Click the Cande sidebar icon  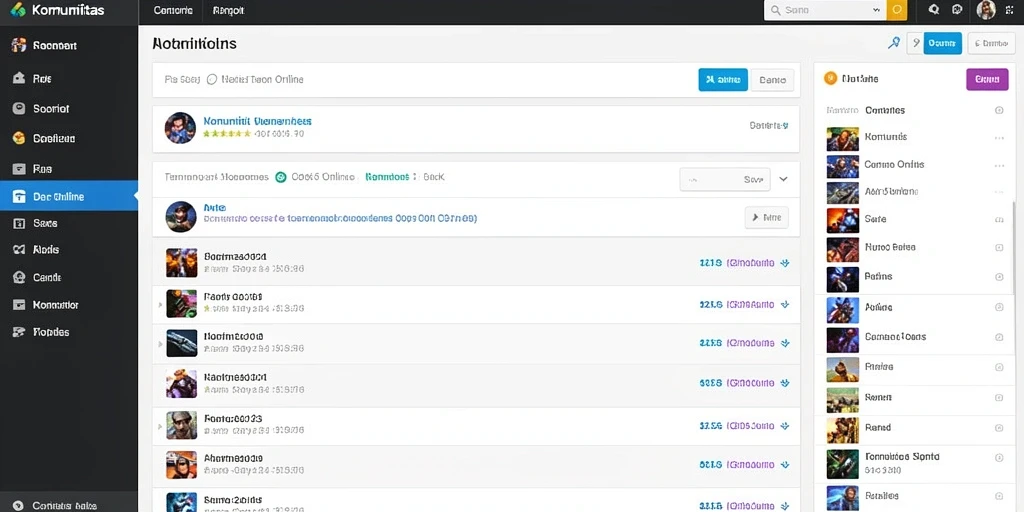19,278
